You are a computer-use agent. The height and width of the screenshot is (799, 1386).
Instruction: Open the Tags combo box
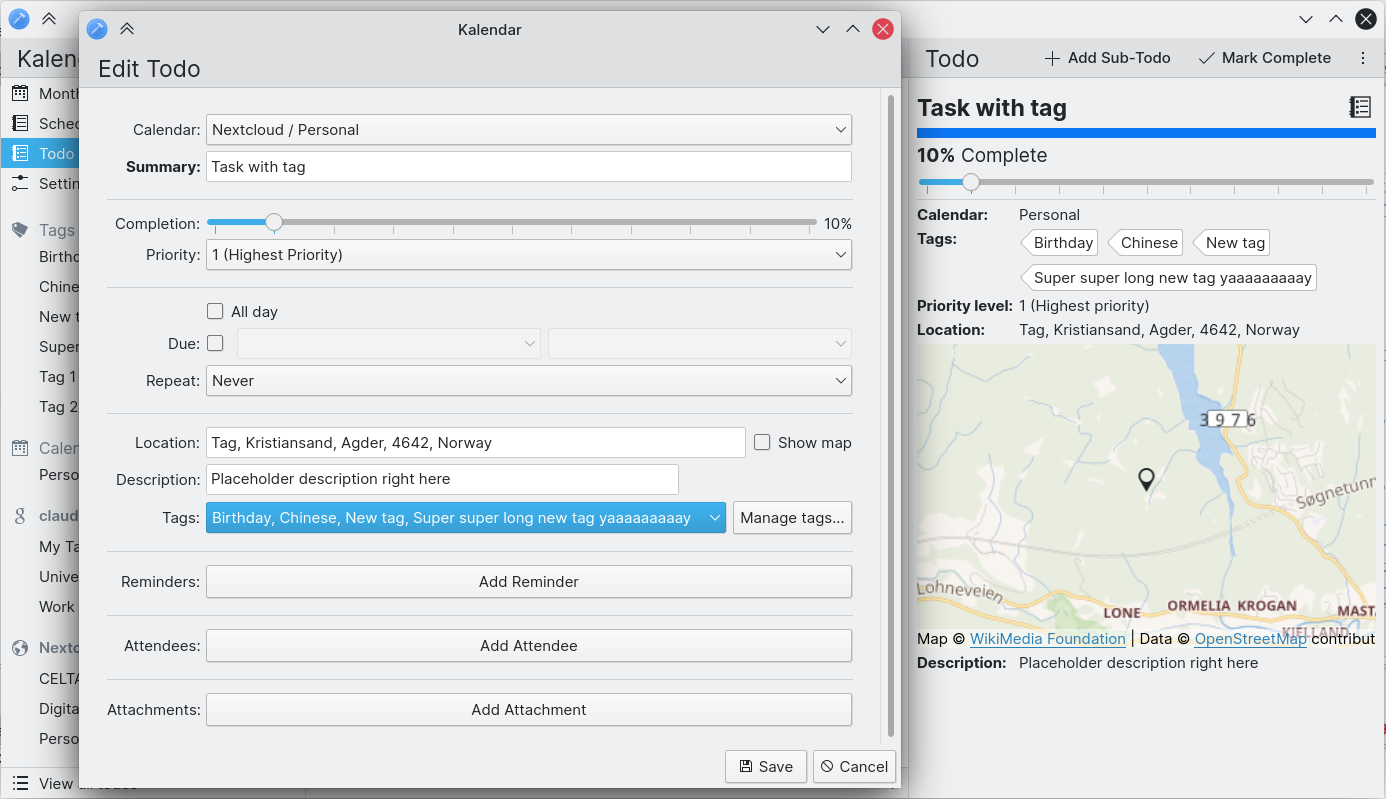pyautogui.click(x=466, y=518)
